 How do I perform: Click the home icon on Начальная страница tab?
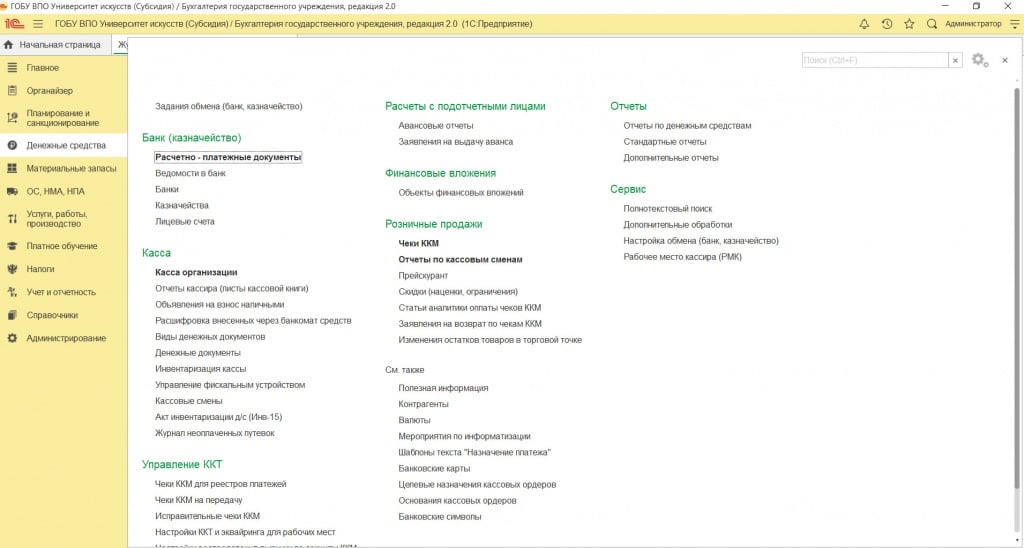[x=8, y=45]
